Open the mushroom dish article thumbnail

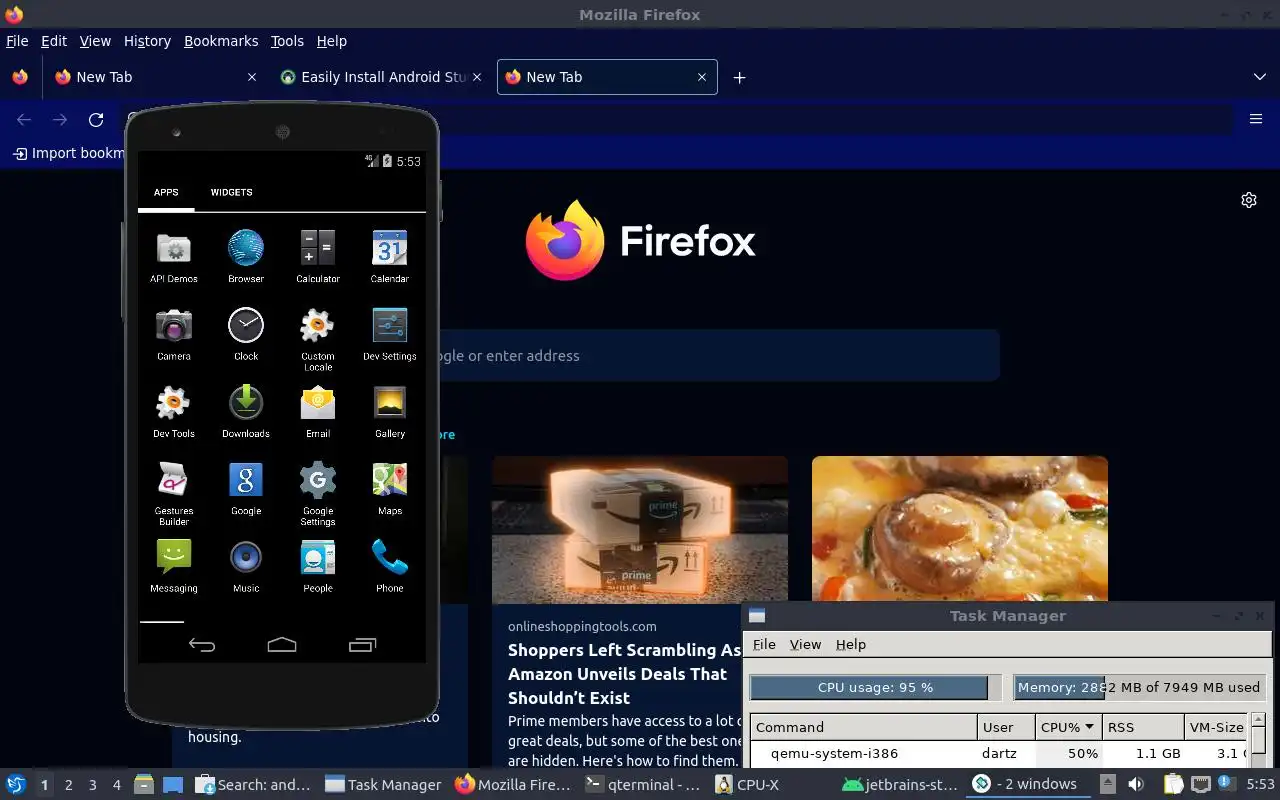[x=960, y=528]
